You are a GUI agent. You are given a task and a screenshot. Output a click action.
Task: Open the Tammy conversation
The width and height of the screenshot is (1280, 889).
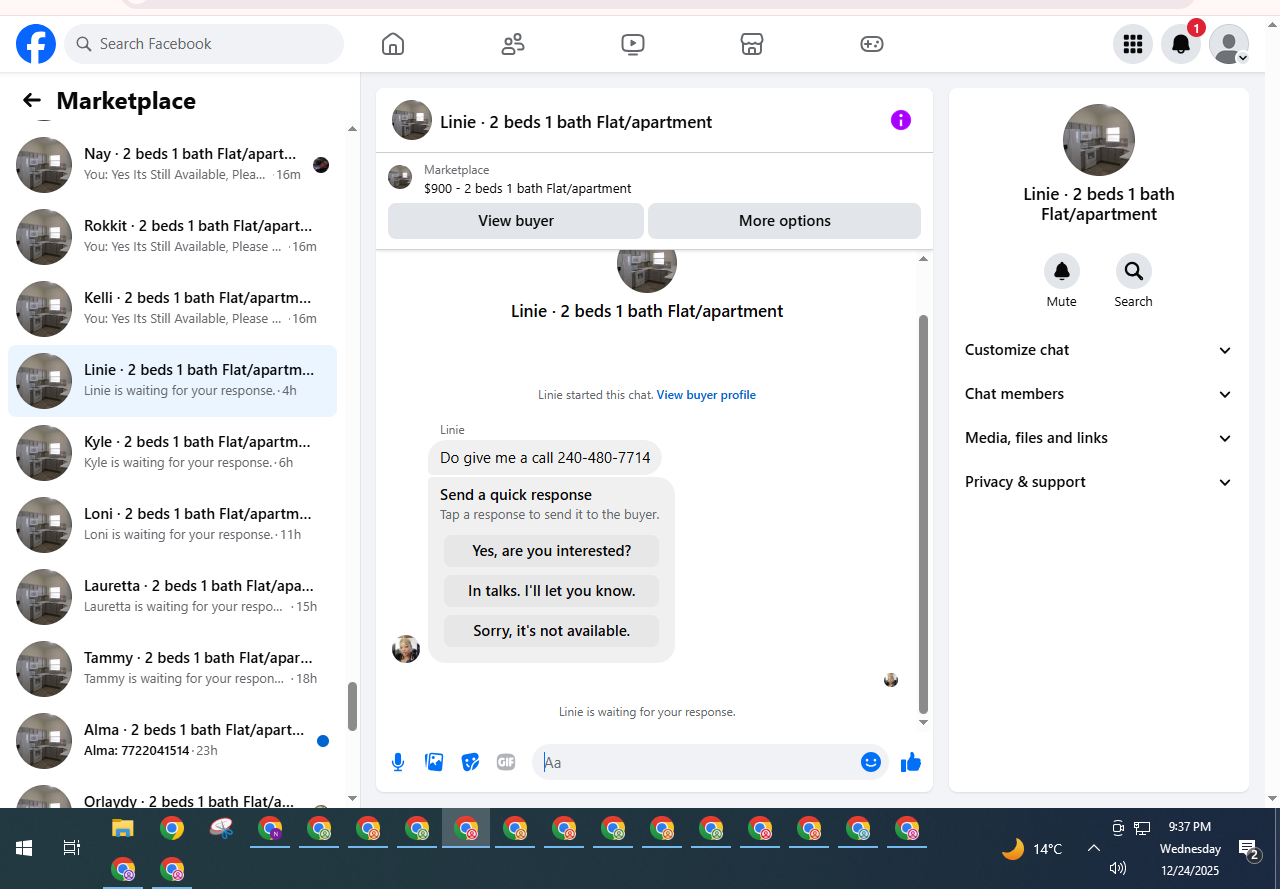[x=172, y=669]
